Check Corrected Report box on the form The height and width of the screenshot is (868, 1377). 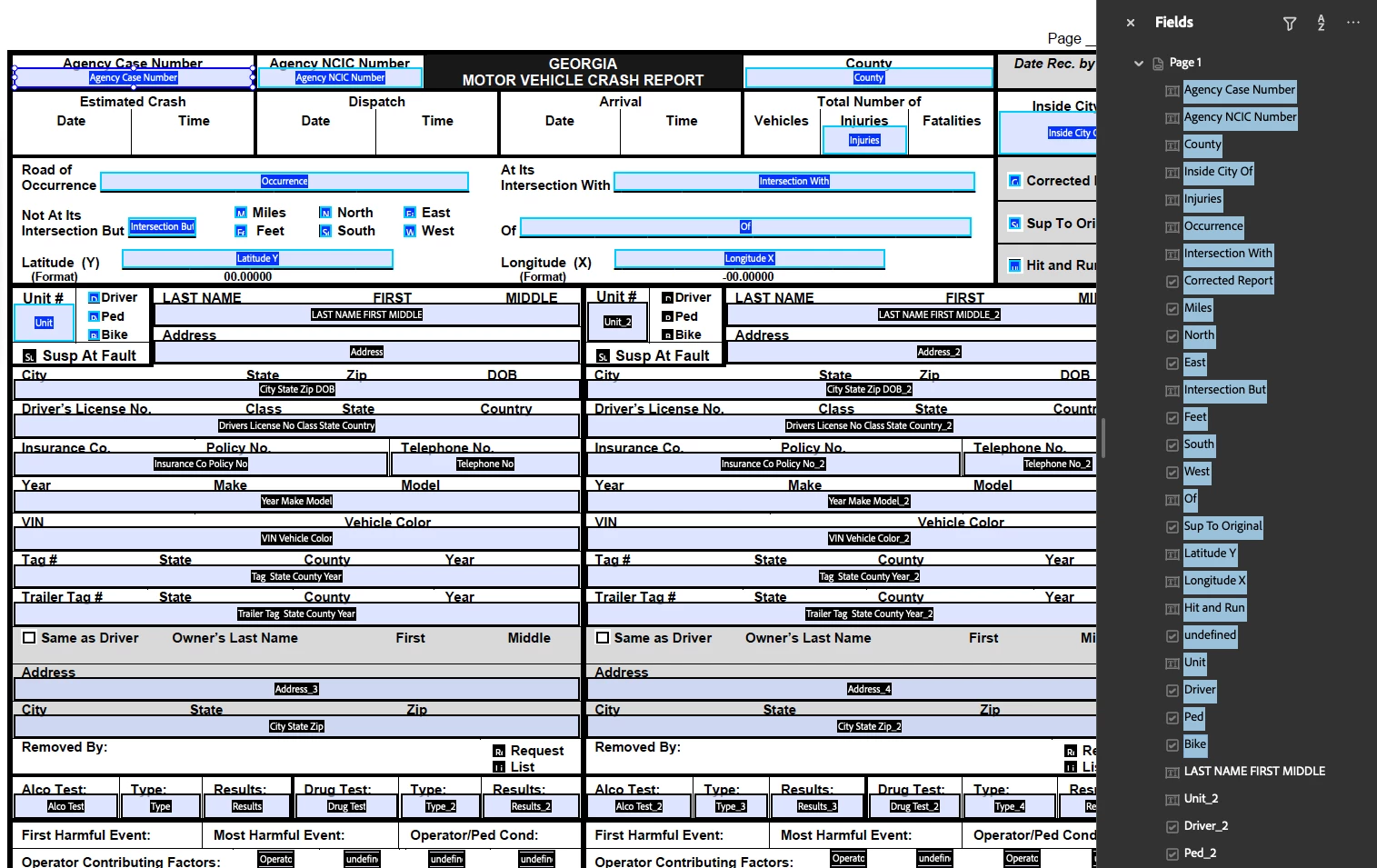tap(1015, 181)
